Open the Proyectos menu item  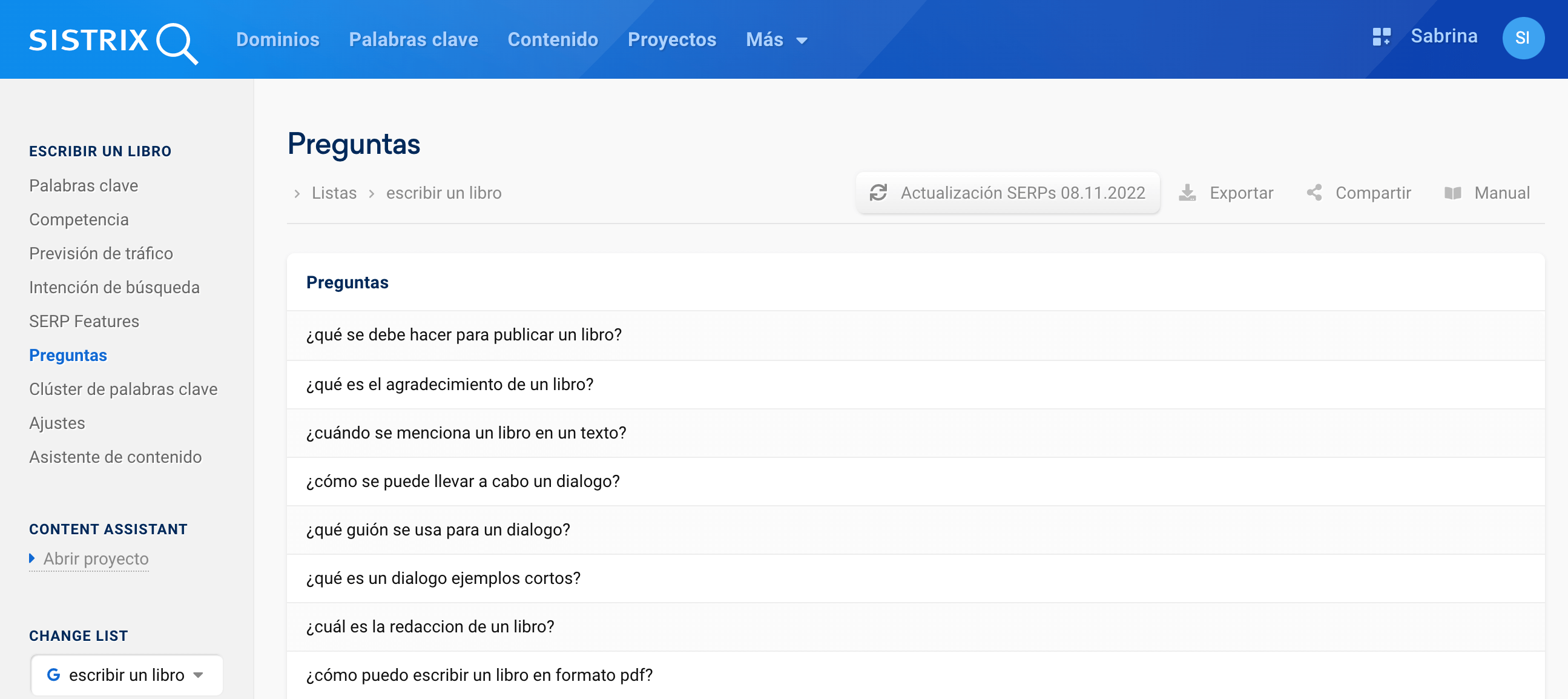[x=671, y=40]
